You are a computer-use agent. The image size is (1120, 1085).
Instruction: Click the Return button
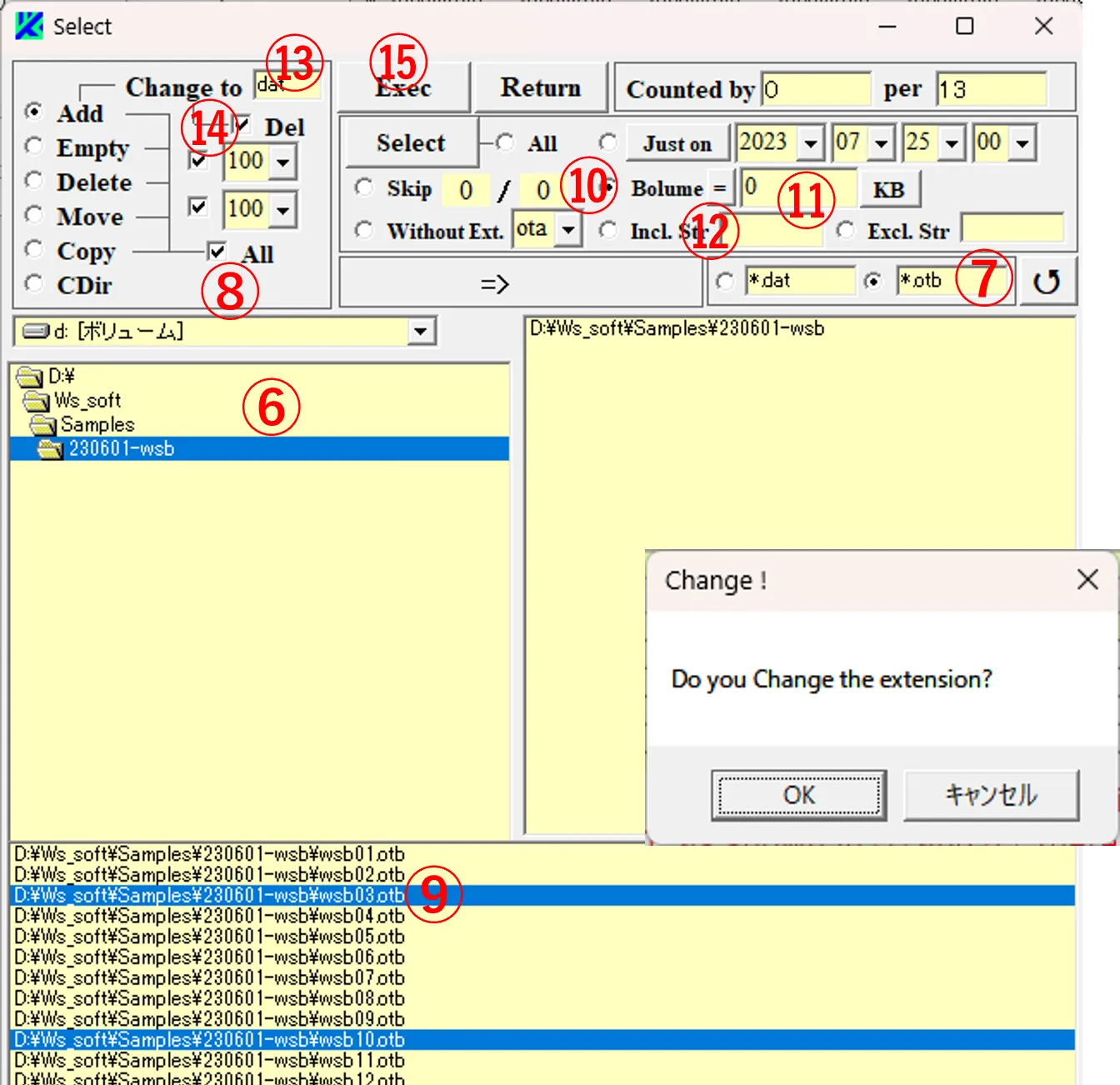[x=541, y=87]
